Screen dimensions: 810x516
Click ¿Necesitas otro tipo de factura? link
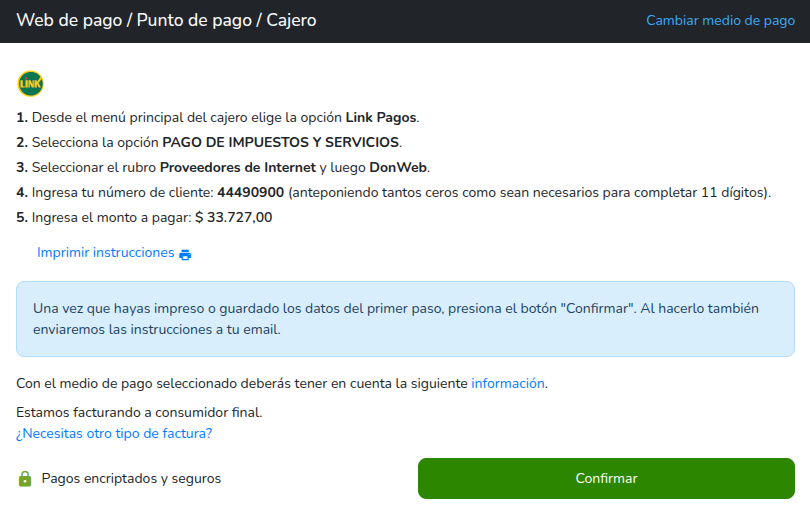pyautogui.click(x=114, y=433)
